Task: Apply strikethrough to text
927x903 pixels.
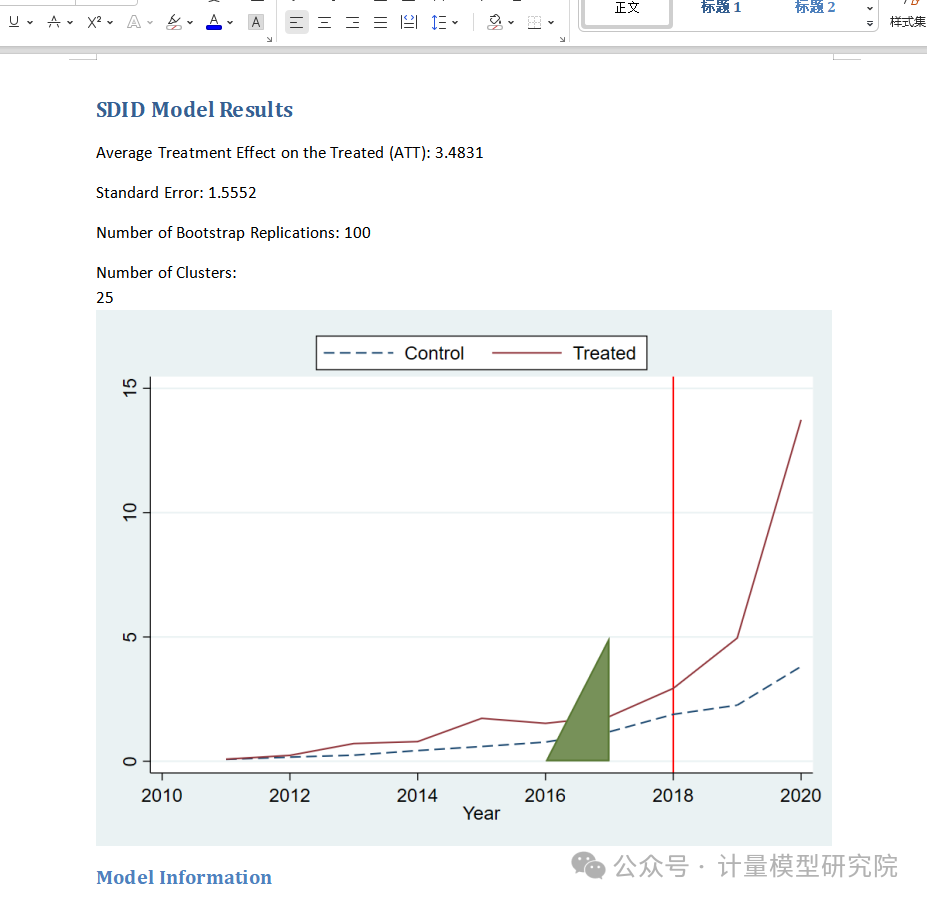Action: 54,22
